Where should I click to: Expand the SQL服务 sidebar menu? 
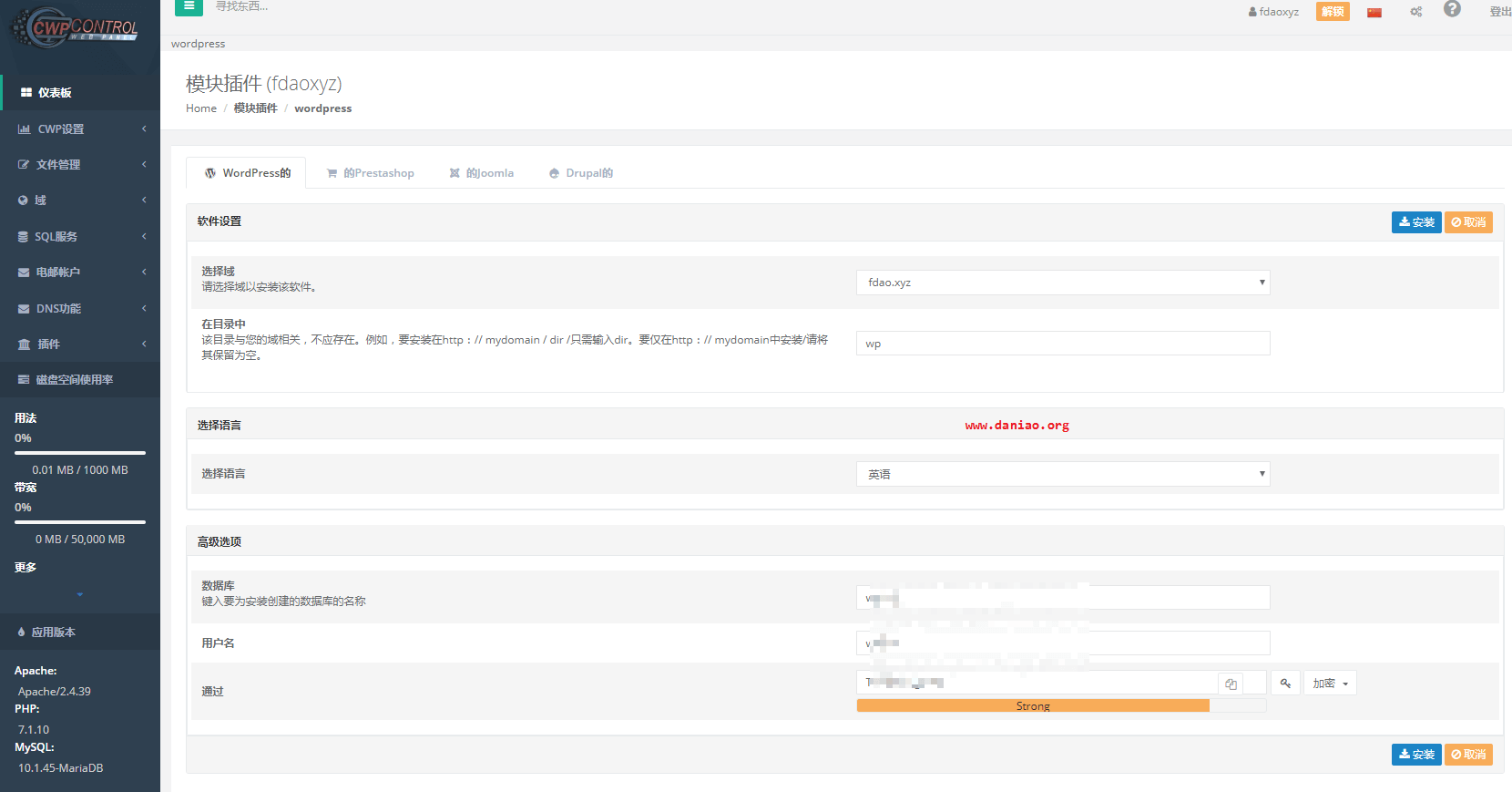click(x=80, y=237)
